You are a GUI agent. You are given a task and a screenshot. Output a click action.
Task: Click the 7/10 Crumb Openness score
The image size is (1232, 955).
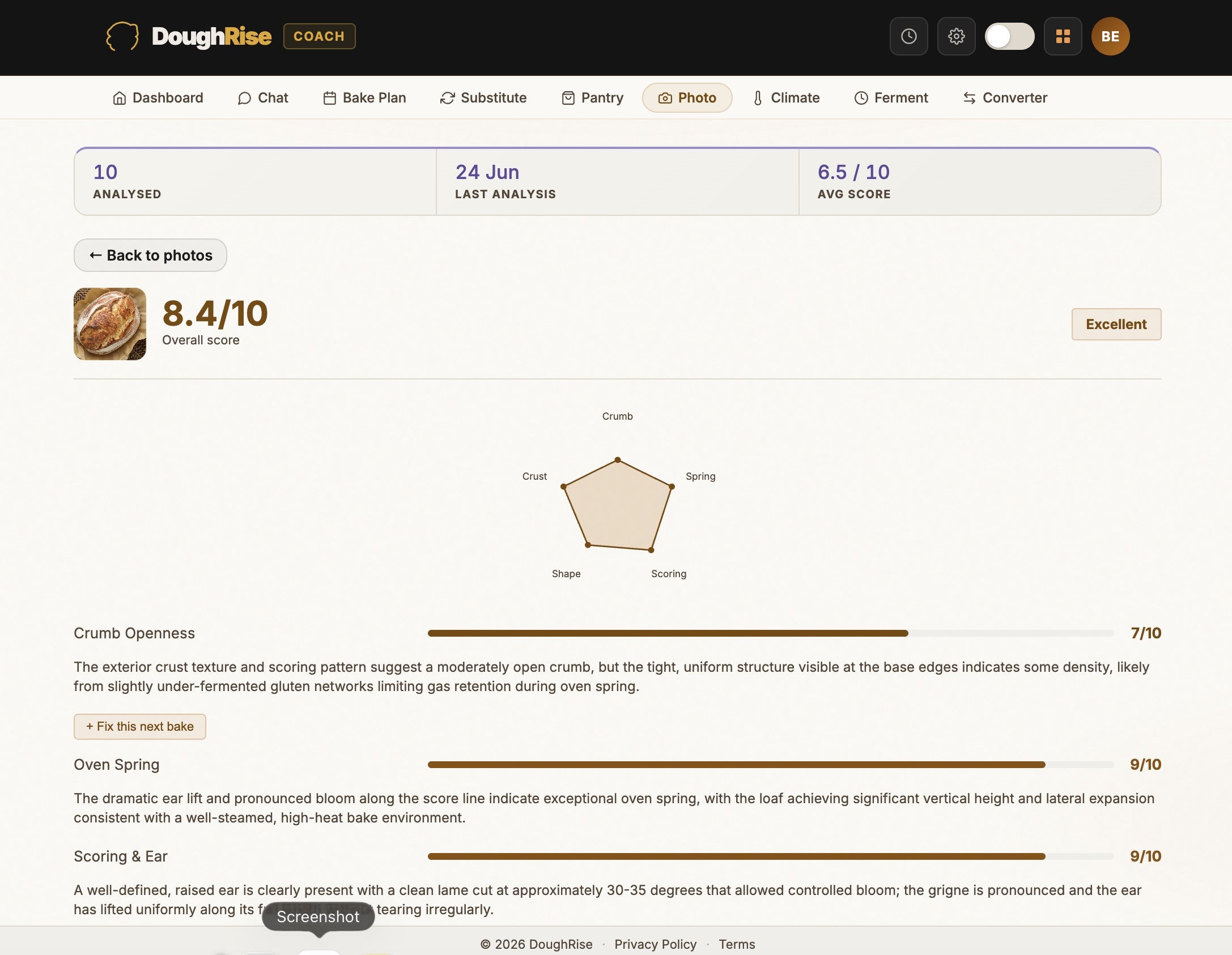[x=1145, y=633]
